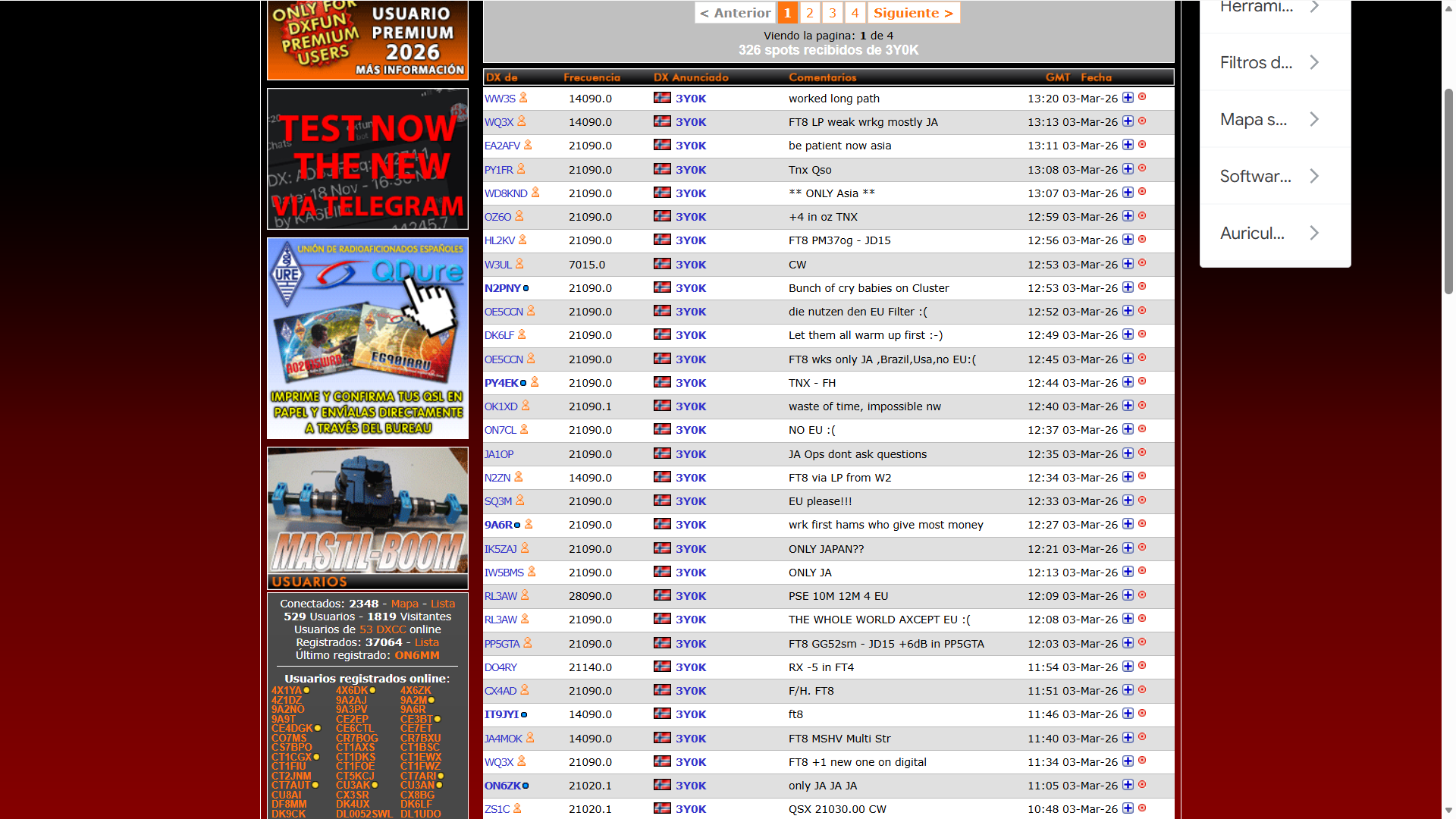Click the Norwegian flag icon in the PY1FR row
Image resolution: width=1456 pixels, height=819 pixels.
tap(662, 169)
